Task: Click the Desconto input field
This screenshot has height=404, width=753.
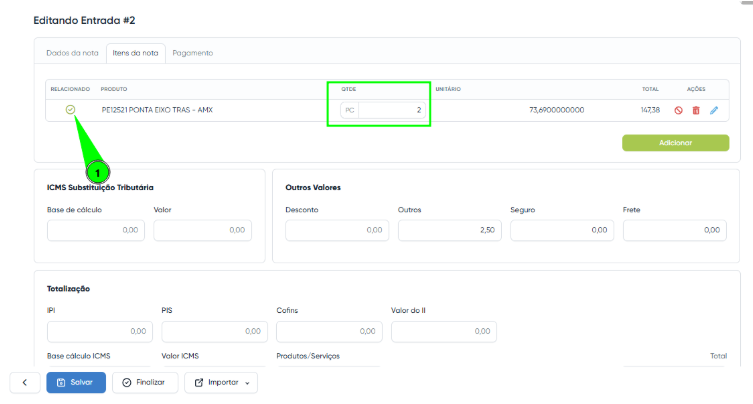Action: pyautogui.click(x=336, y=230)
